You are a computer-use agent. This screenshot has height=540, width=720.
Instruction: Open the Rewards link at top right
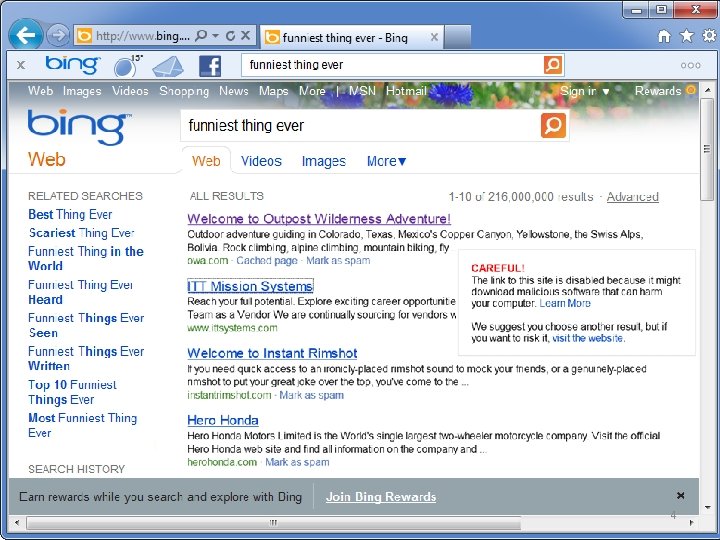pos(658,91)
